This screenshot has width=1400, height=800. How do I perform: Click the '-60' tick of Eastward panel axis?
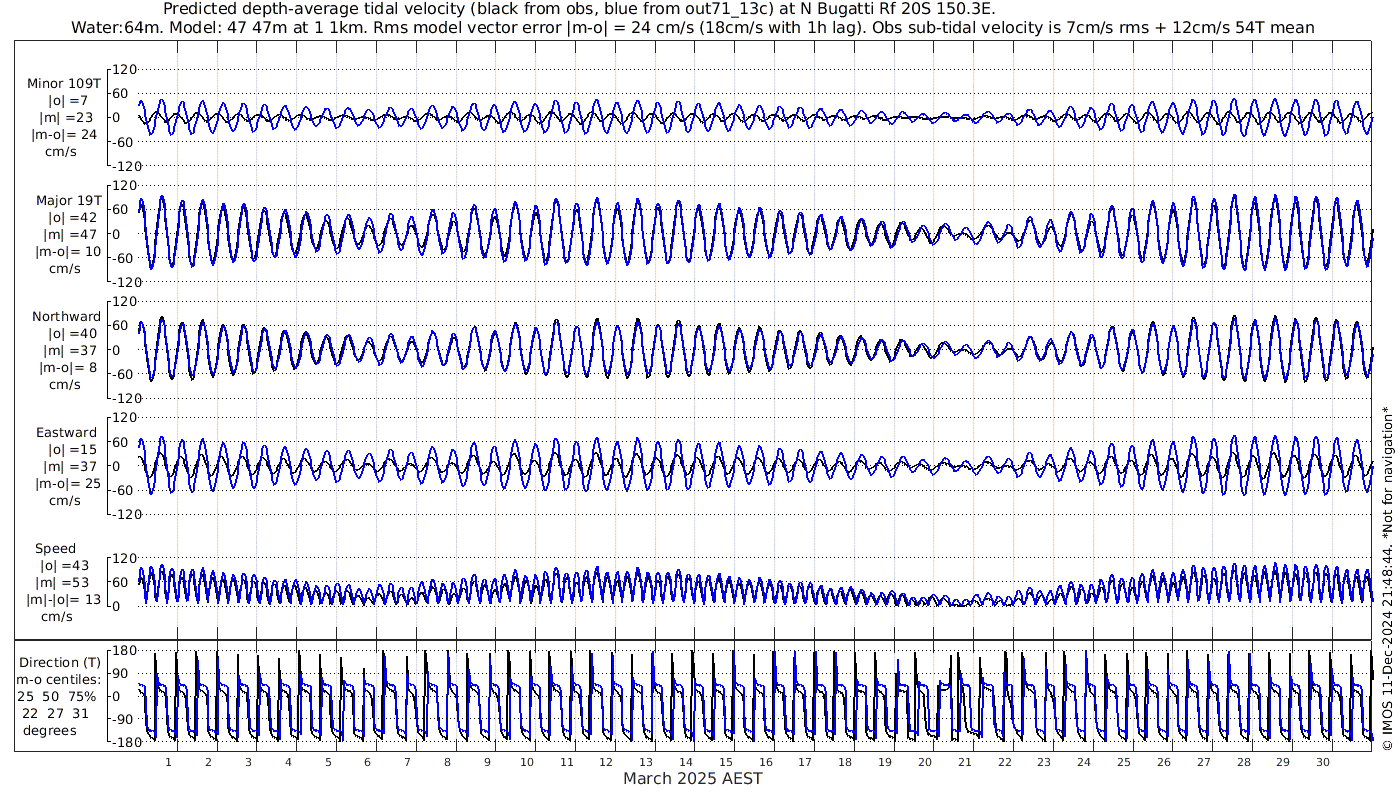point(125,490)
